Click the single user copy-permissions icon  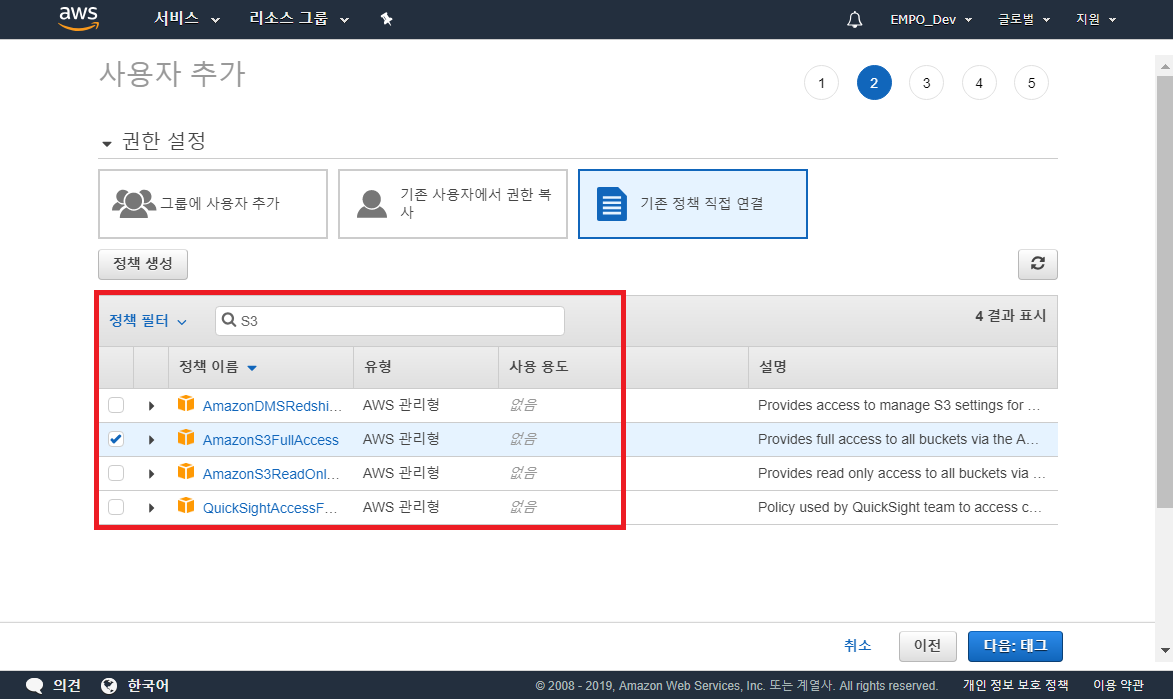tap(372, 204)
